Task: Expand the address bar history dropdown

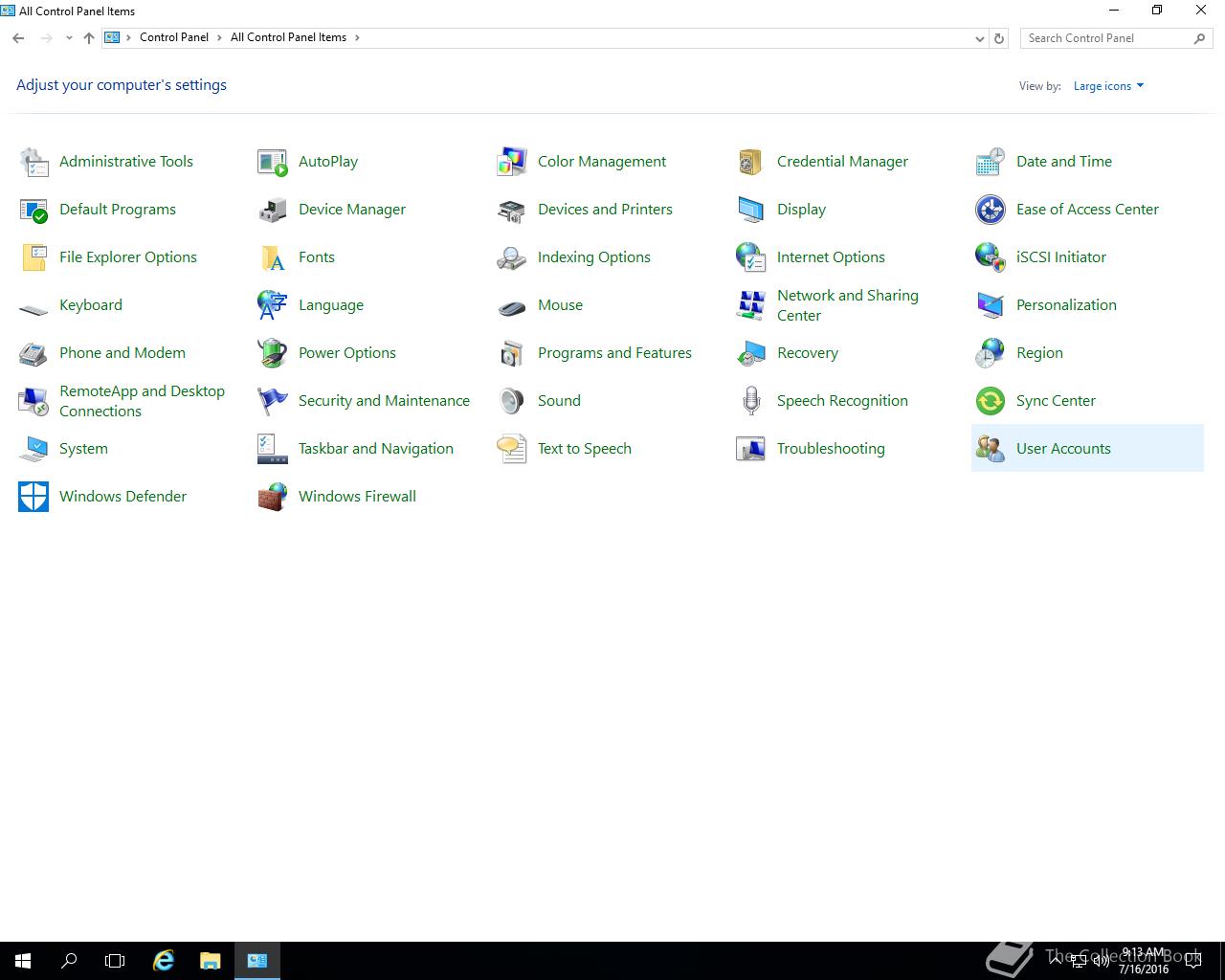Action: 979,38
